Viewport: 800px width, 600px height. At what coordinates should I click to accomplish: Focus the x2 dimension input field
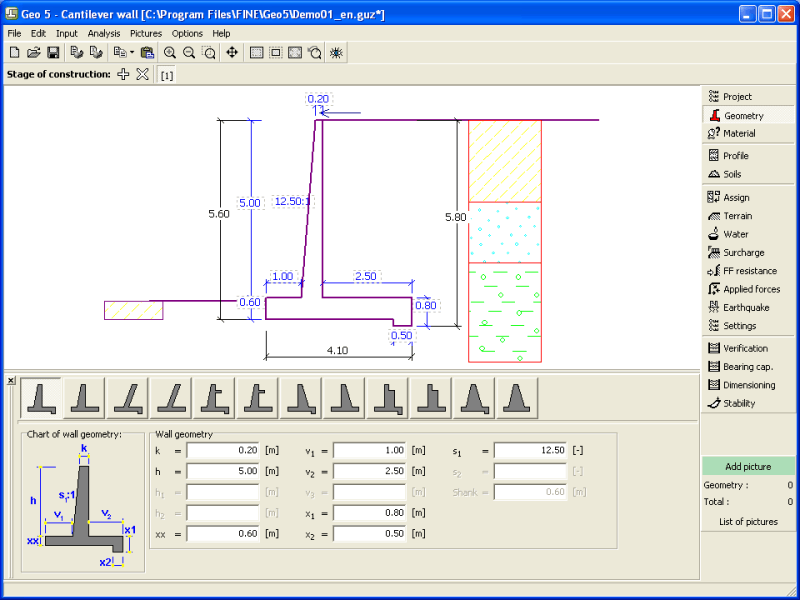point(370,534)
